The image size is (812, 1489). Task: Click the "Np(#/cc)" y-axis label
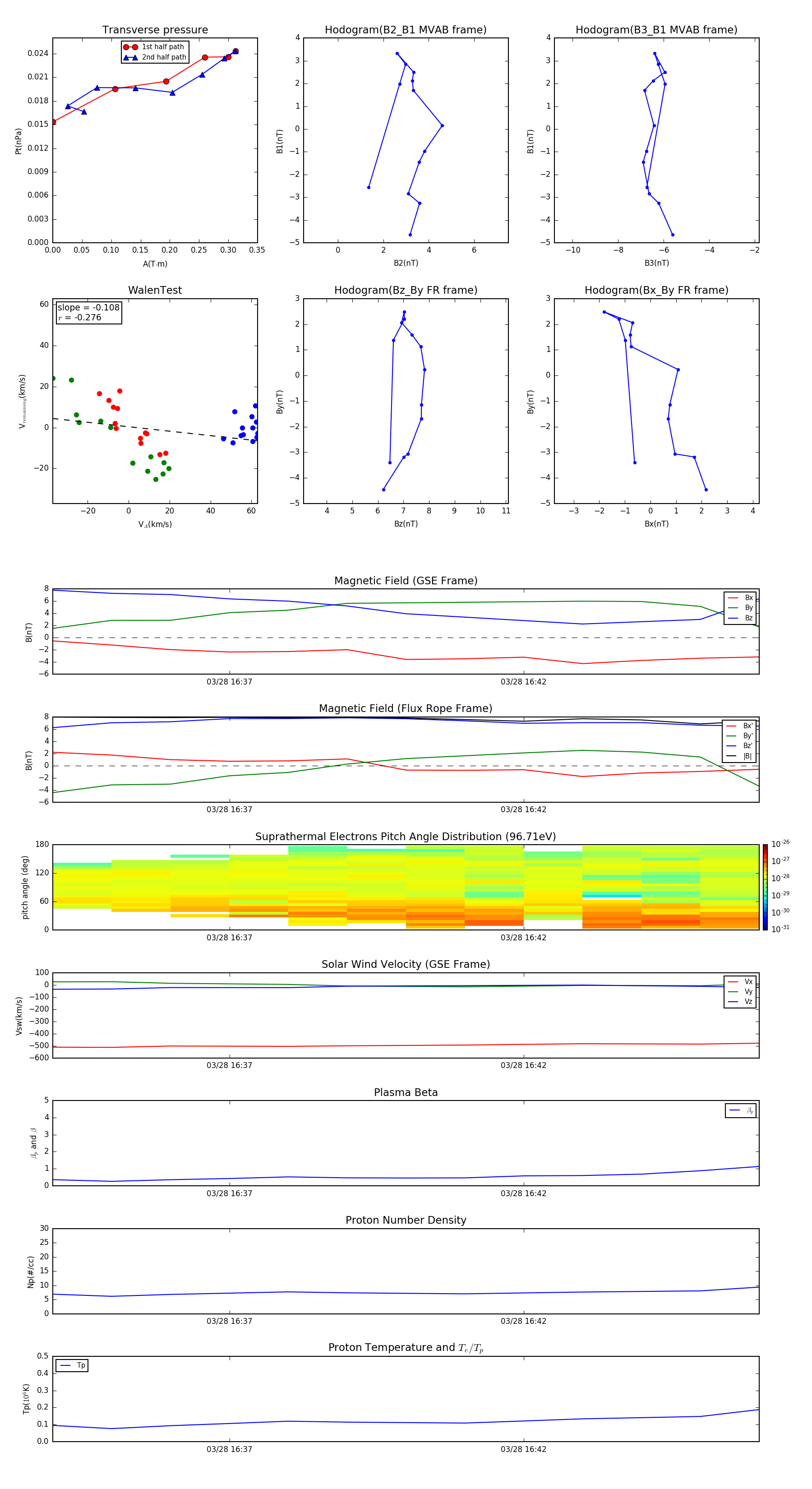pyautogui.click(x=31, y=1272)
